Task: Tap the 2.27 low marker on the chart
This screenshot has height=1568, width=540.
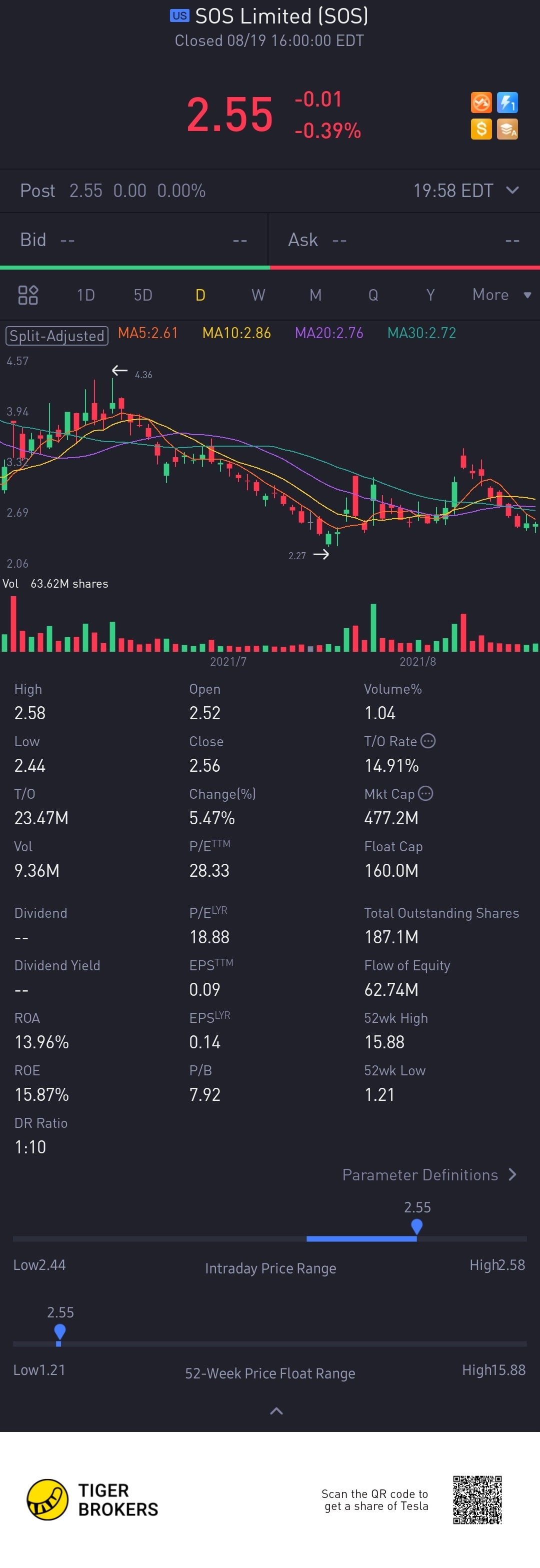Action: [297, 555]
